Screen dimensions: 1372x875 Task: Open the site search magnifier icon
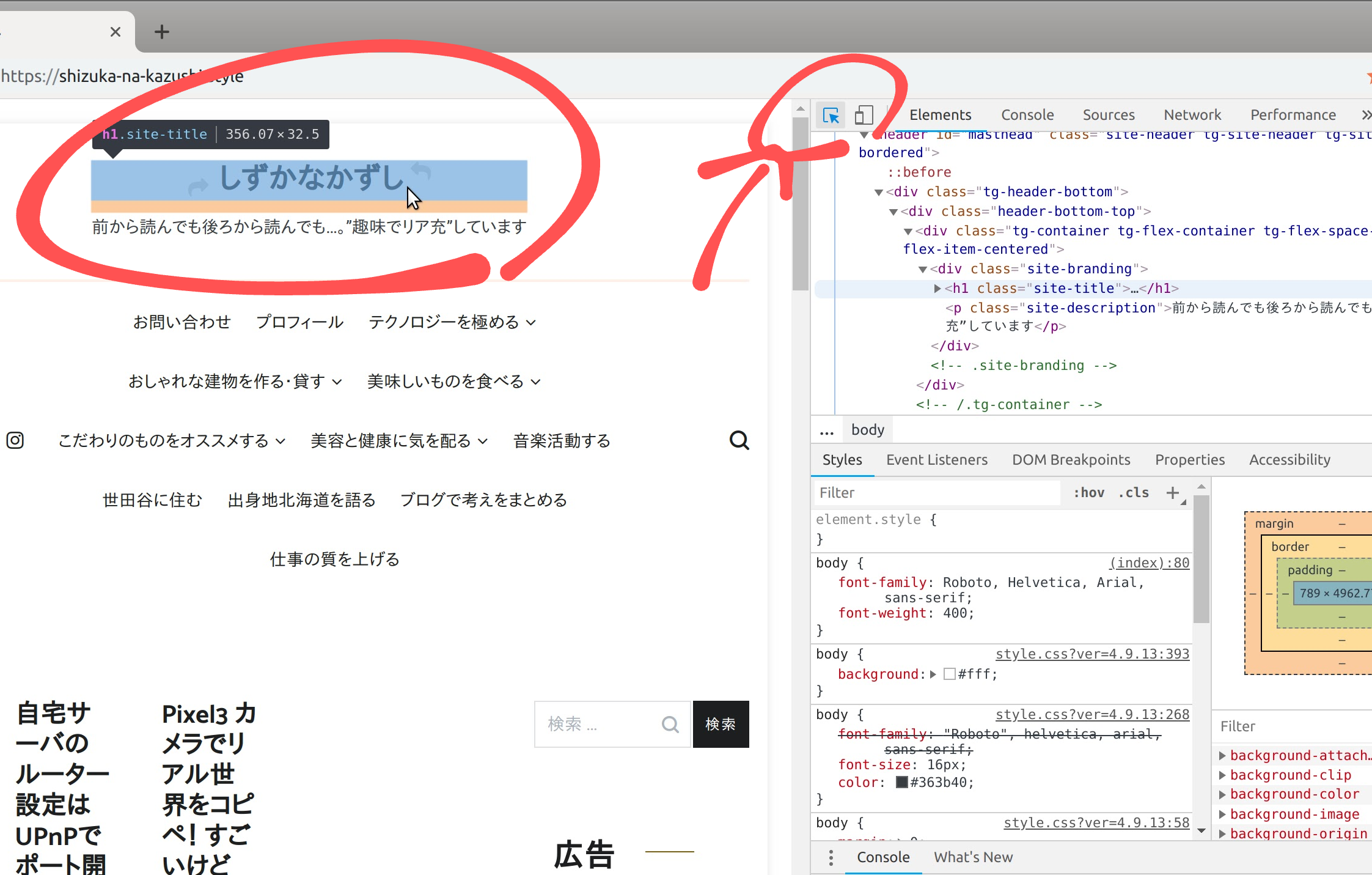pos(739,440)
